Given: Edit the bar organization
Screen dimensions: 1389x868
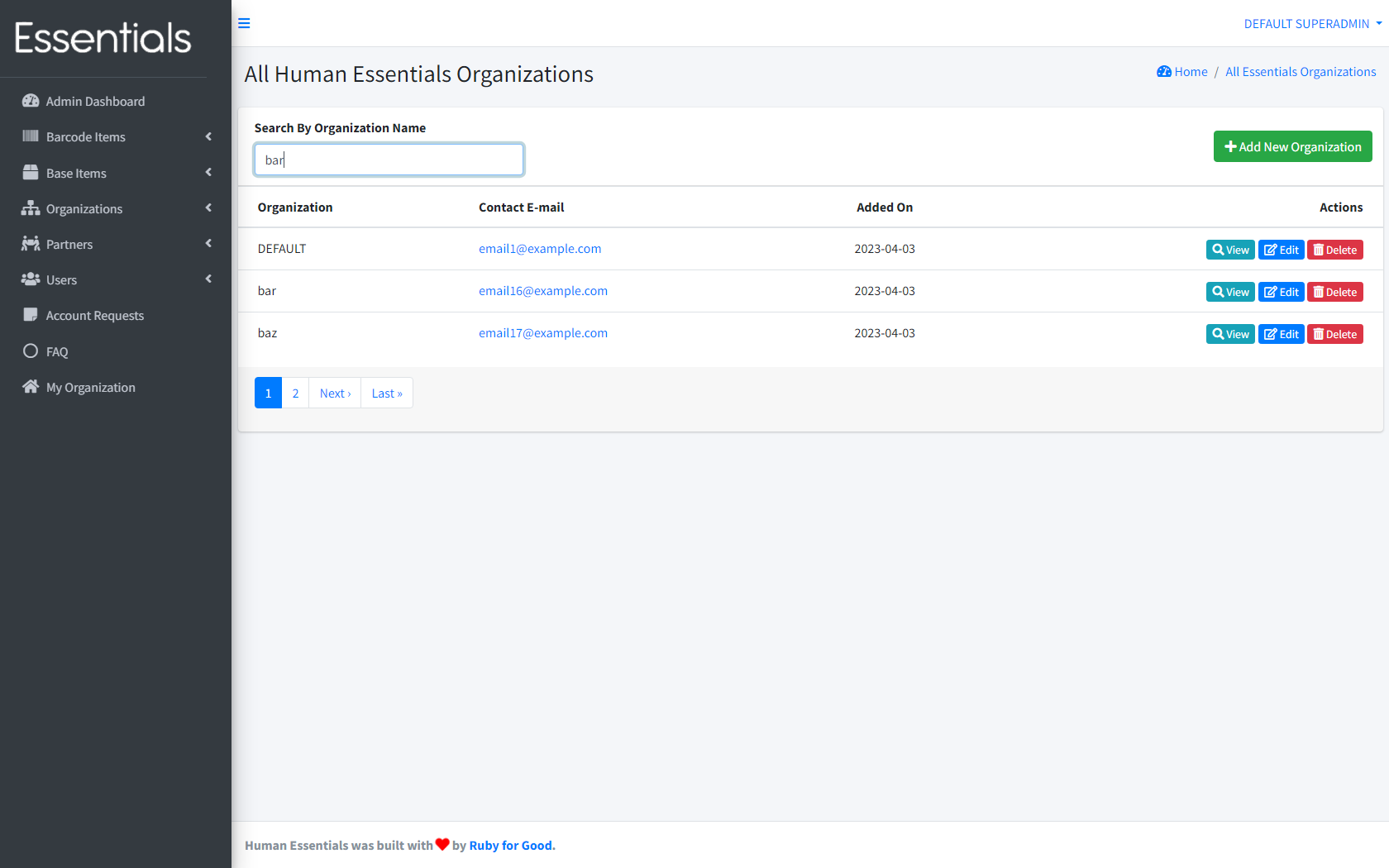Looking at the screenshot, I should 1281,292.
